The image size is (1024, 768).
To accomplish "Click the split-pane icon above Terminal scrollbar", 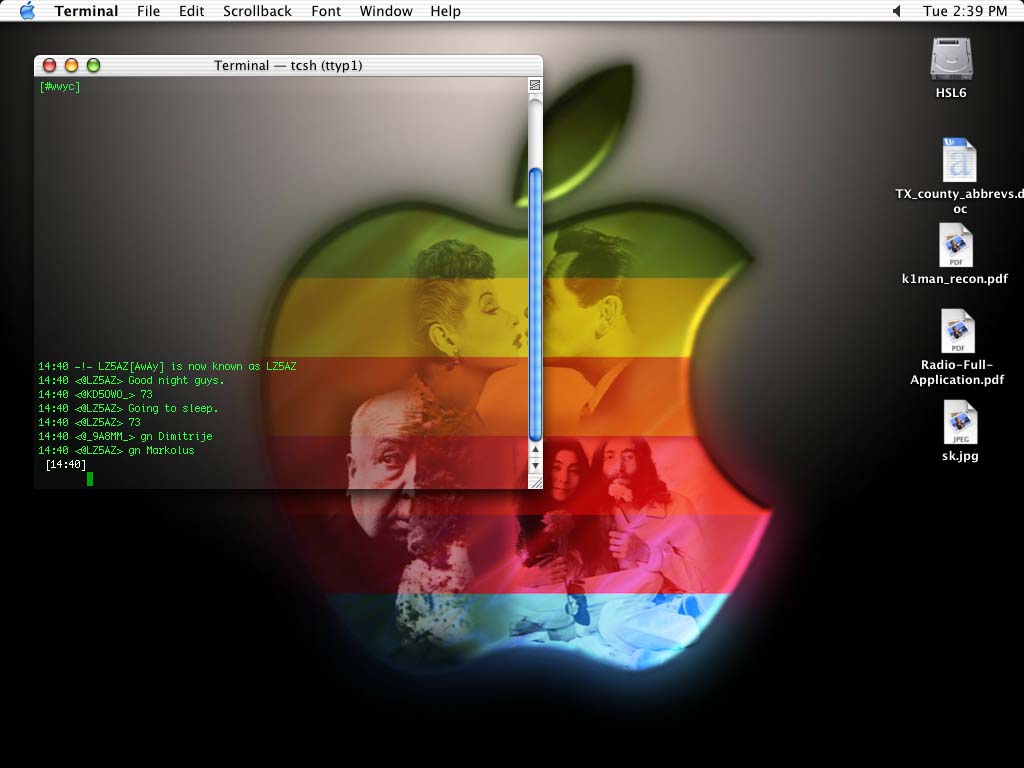I will coord(535,85).
